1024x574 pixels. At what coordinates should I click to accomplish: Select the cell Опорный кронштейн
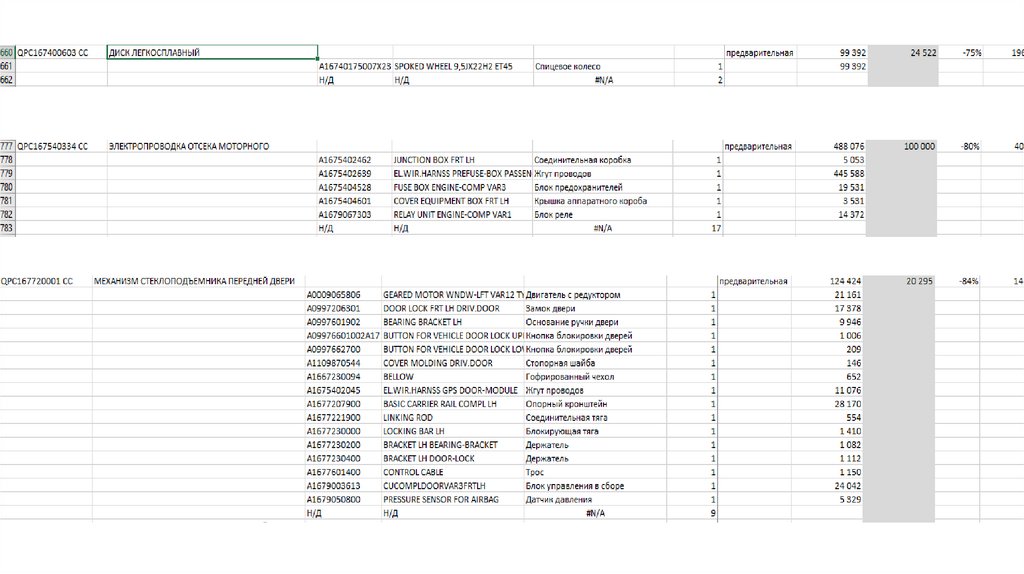595,404
